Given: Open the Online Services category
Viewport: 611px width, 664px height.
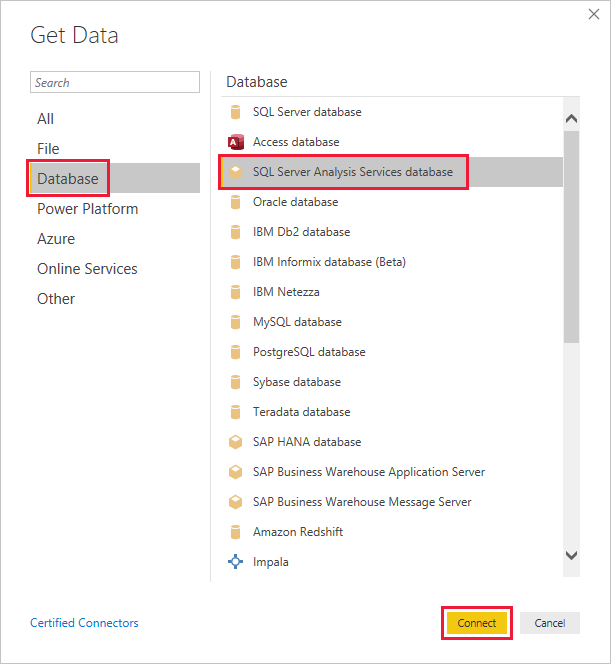Looking at the screenshot, I should coord(87,269).
